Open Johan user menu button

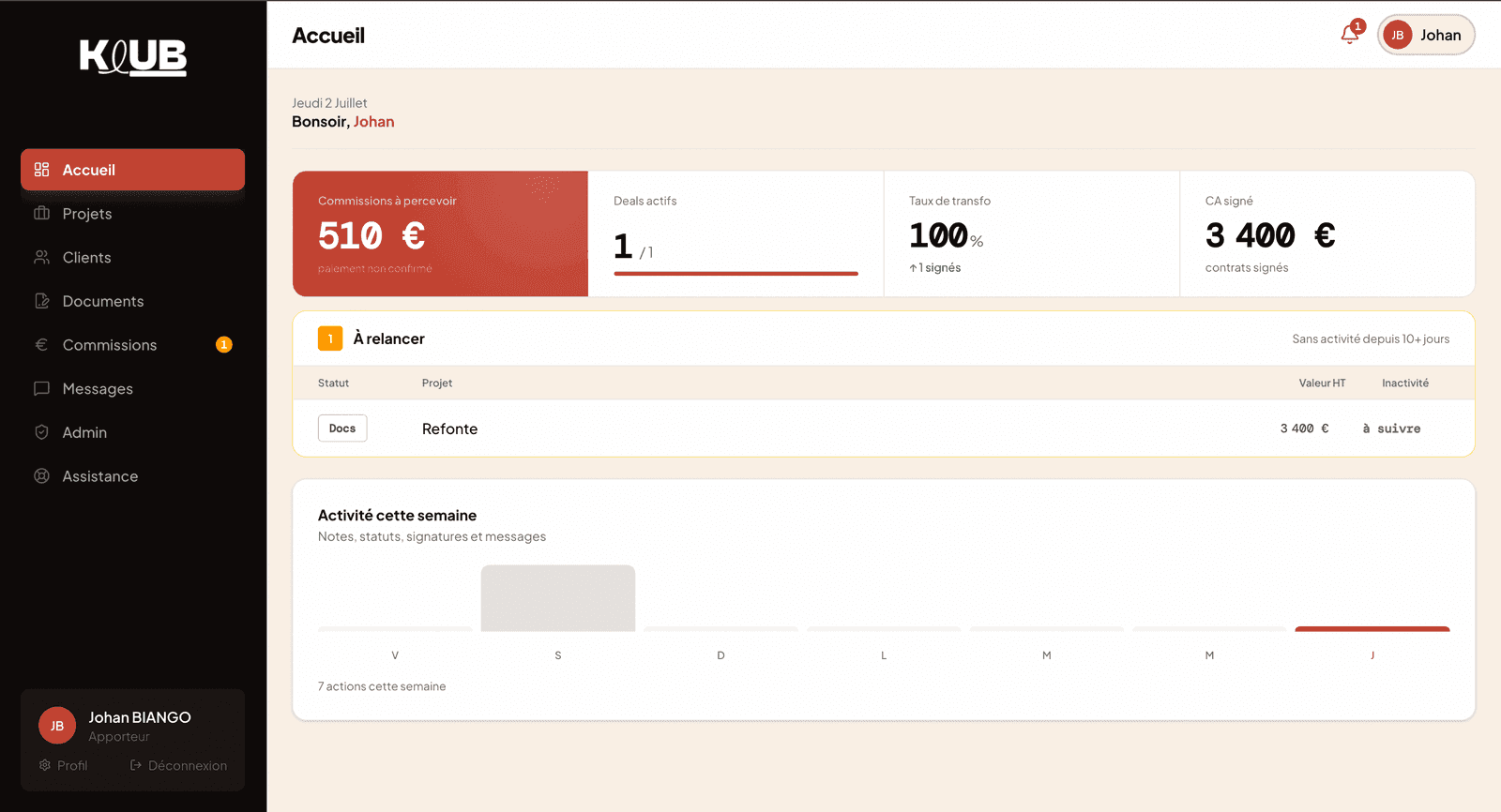1426,36
